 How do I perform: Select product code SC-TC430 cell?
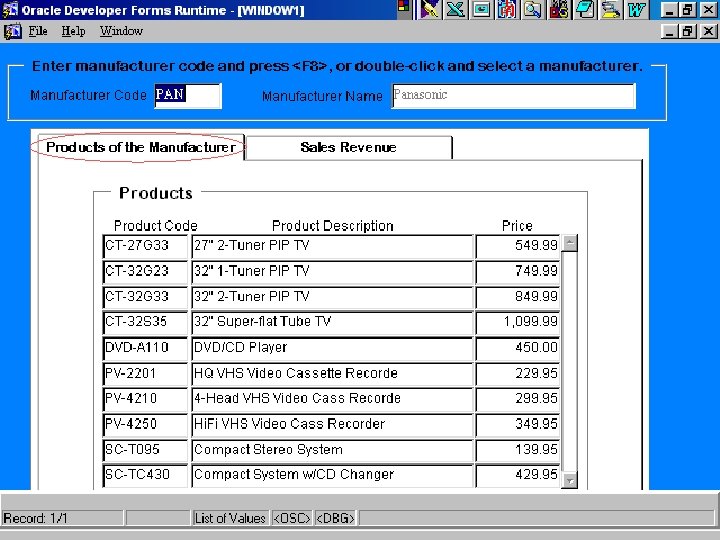pyautogui.click(x=146, y=475)
